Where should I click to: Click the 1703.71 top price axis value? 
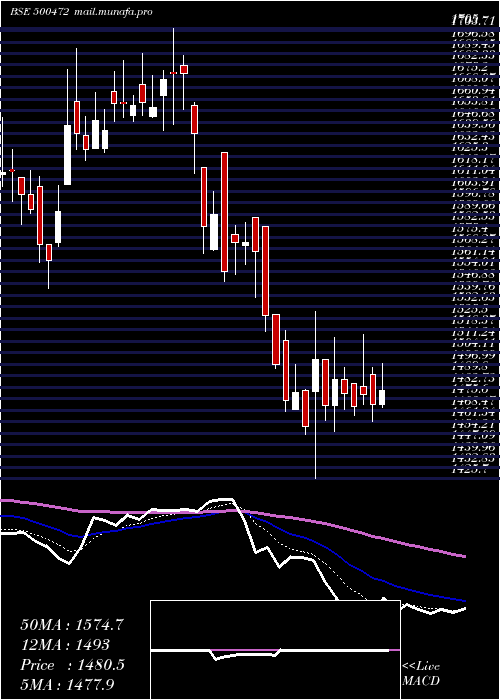pos(472,20)
